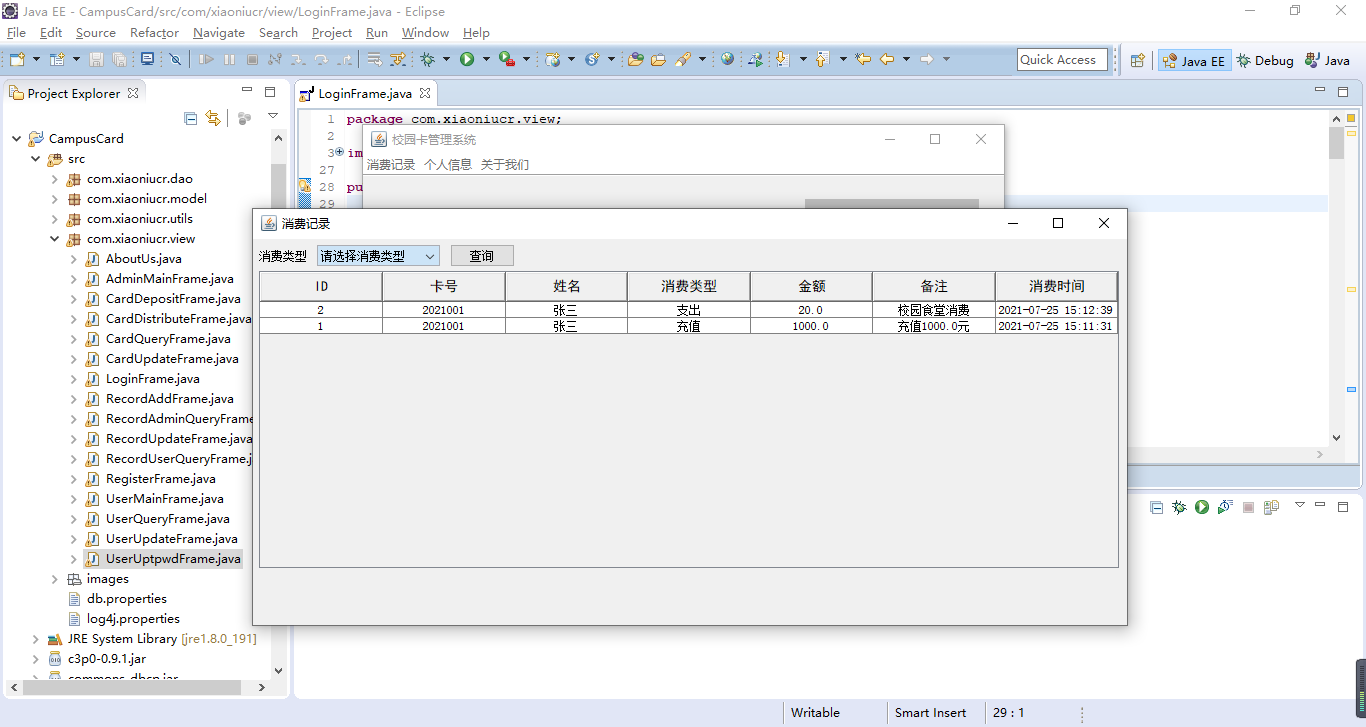The height and width of the screenshot is (727, 1366).
Task: Switch to the Java perspective
Action: click(1327, 60)
